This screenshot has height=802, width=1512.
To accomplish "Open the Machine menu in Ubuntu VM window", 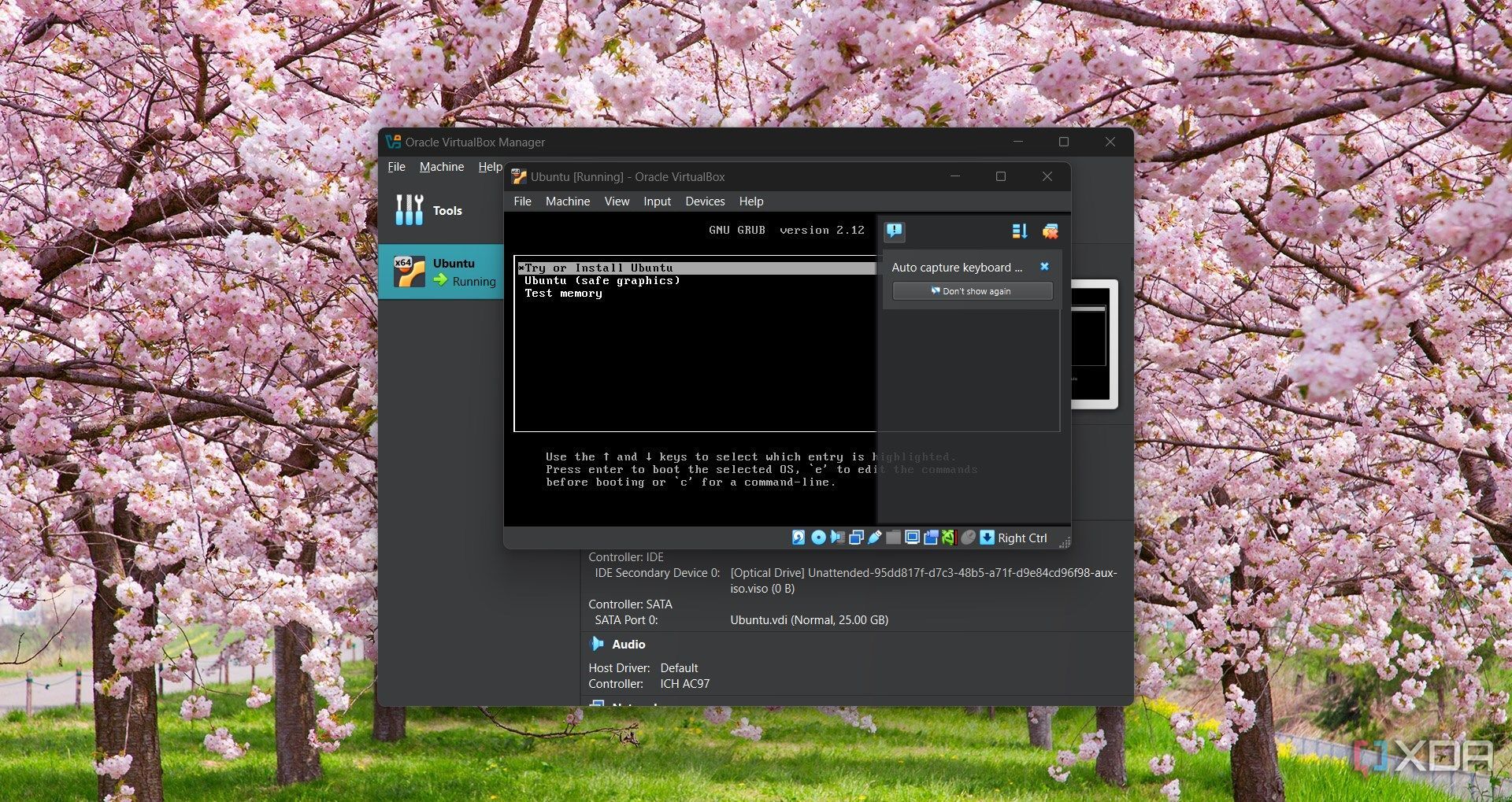I will coord(567,201).
